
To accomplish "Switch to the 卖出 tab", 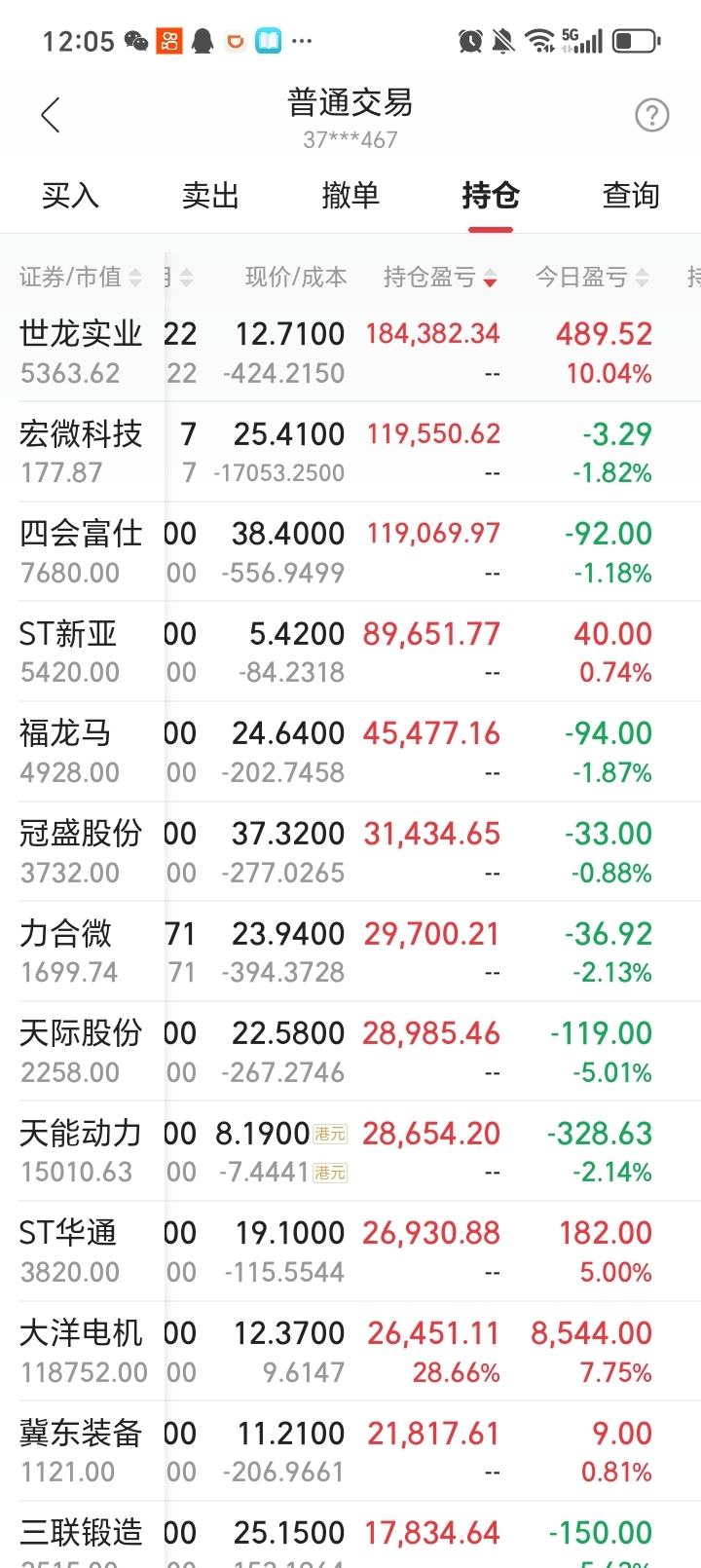I will pos(210,196).
